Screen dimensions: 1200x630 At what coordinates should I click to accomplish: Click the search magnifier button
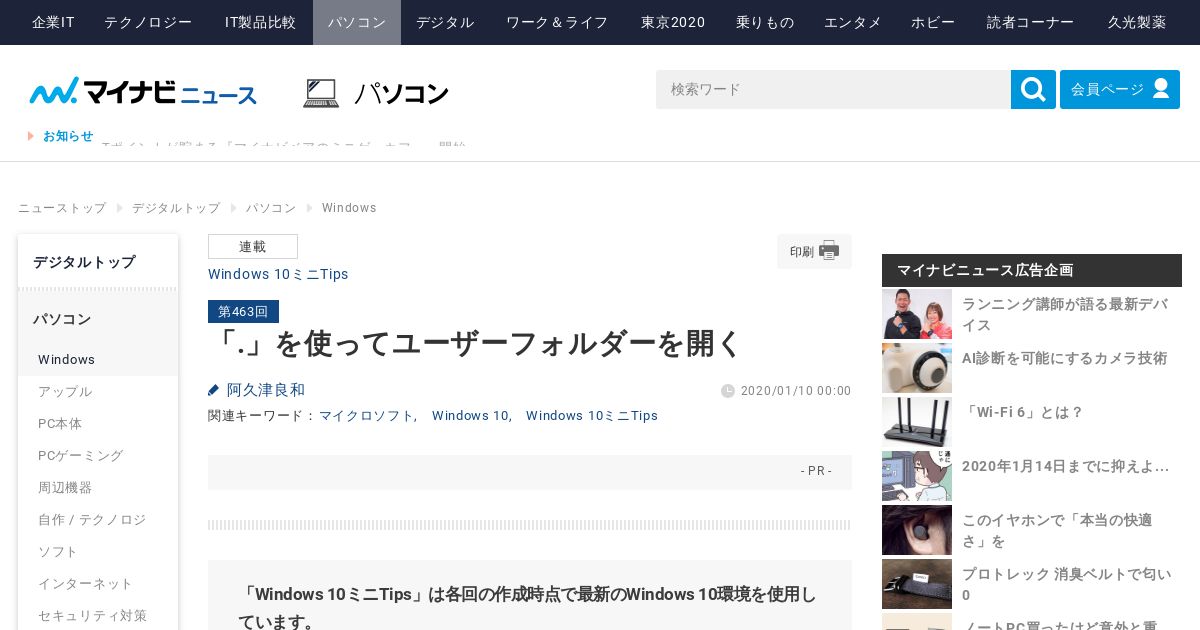coord(1033,89)
